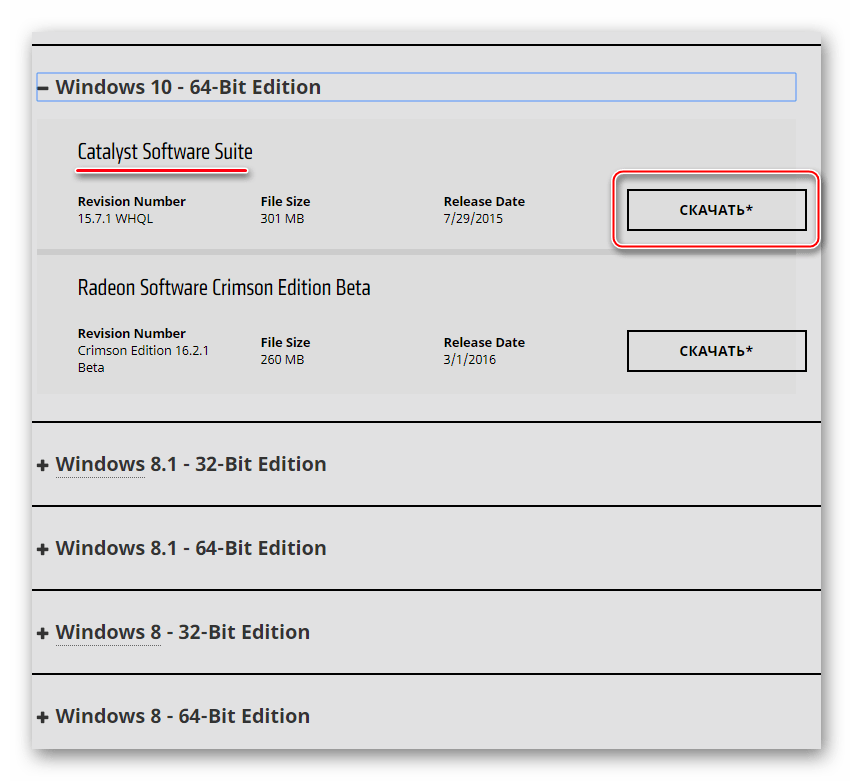This screenshot has width=853, height=781.
Task: Open the Windows 8.1 - 64-Bit Edition heading
Action: pyautogui.click(x=190, y=548)
